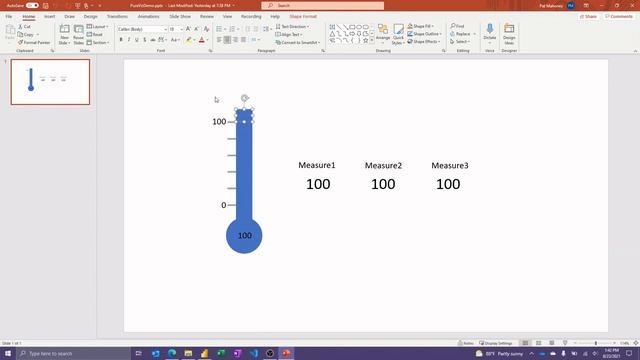Screen dimensions: 640x360
Task: Adjust the zoom slider in status bar
Action: 596,343
